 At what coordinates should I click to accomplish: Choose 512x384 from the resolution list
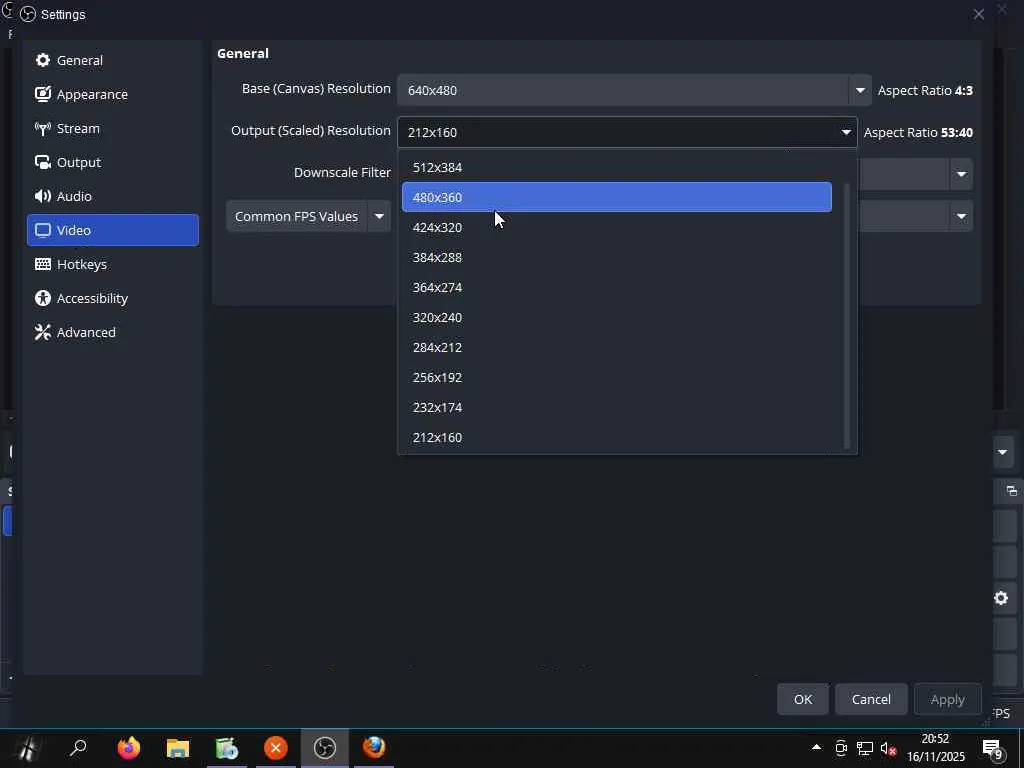(616, 167)
